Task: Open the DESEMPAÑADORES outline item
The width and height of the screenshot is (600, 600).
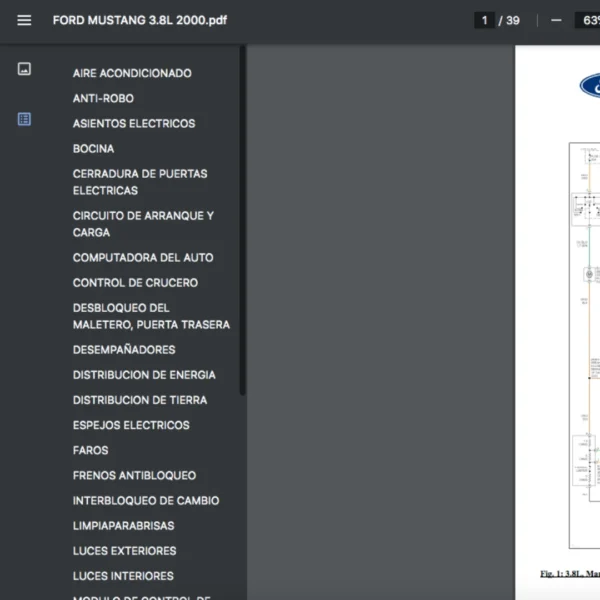Action: click(124, 349)
